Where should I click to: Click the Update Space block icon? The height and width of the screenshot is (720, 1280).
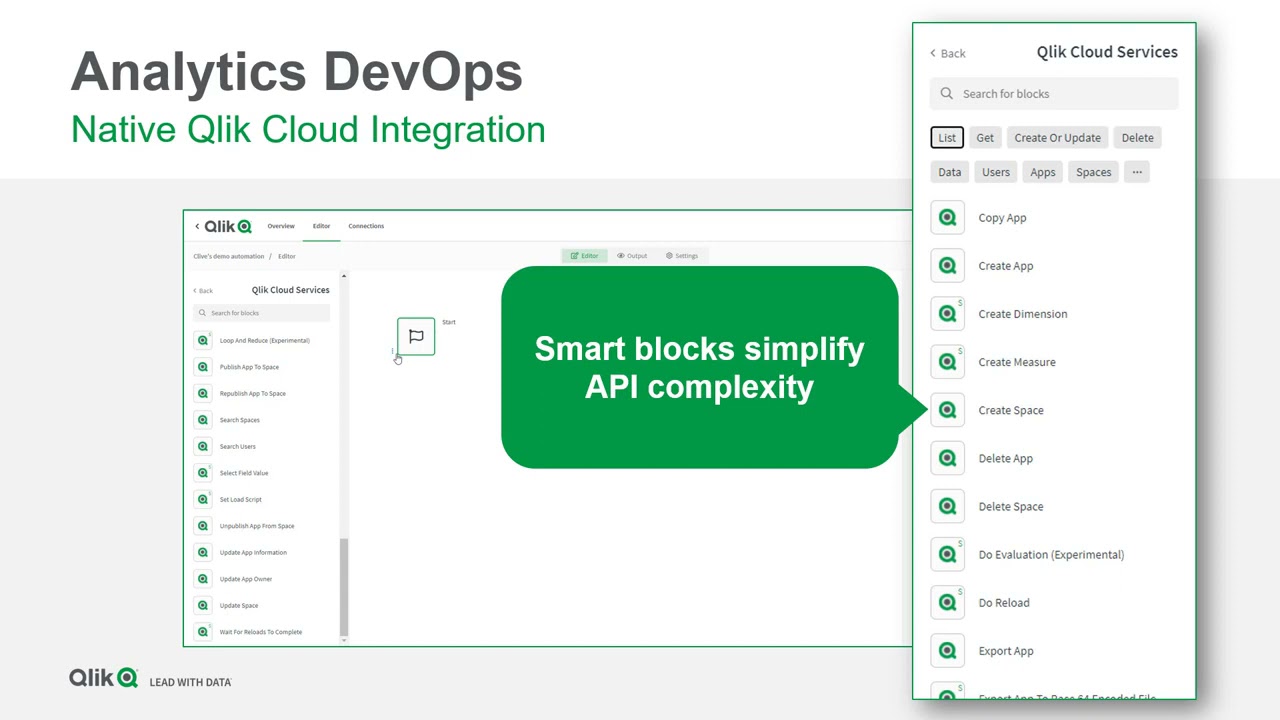(x=203, y=605)
